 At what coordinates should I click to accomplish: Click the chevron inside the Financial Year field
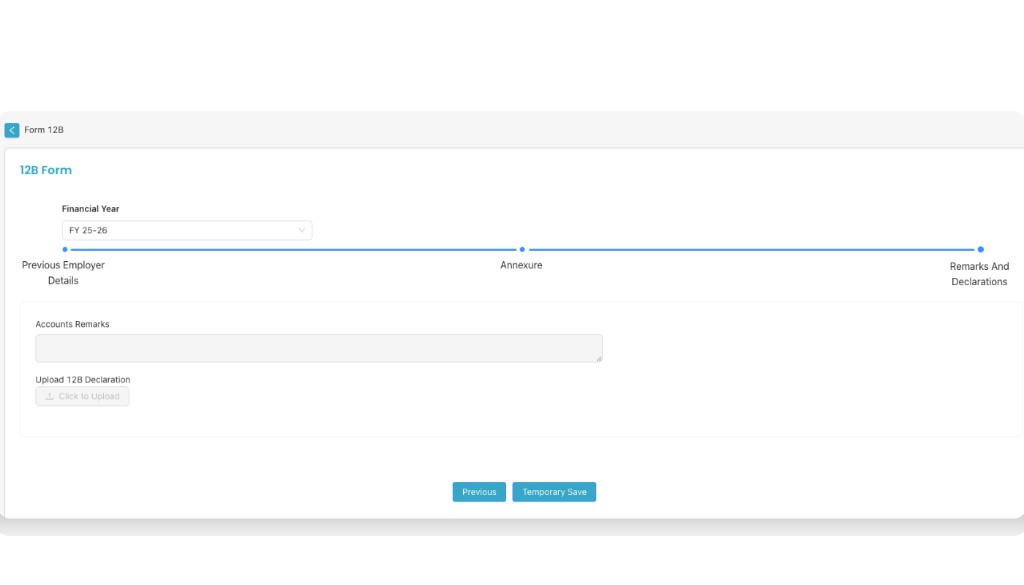[301, 230]
